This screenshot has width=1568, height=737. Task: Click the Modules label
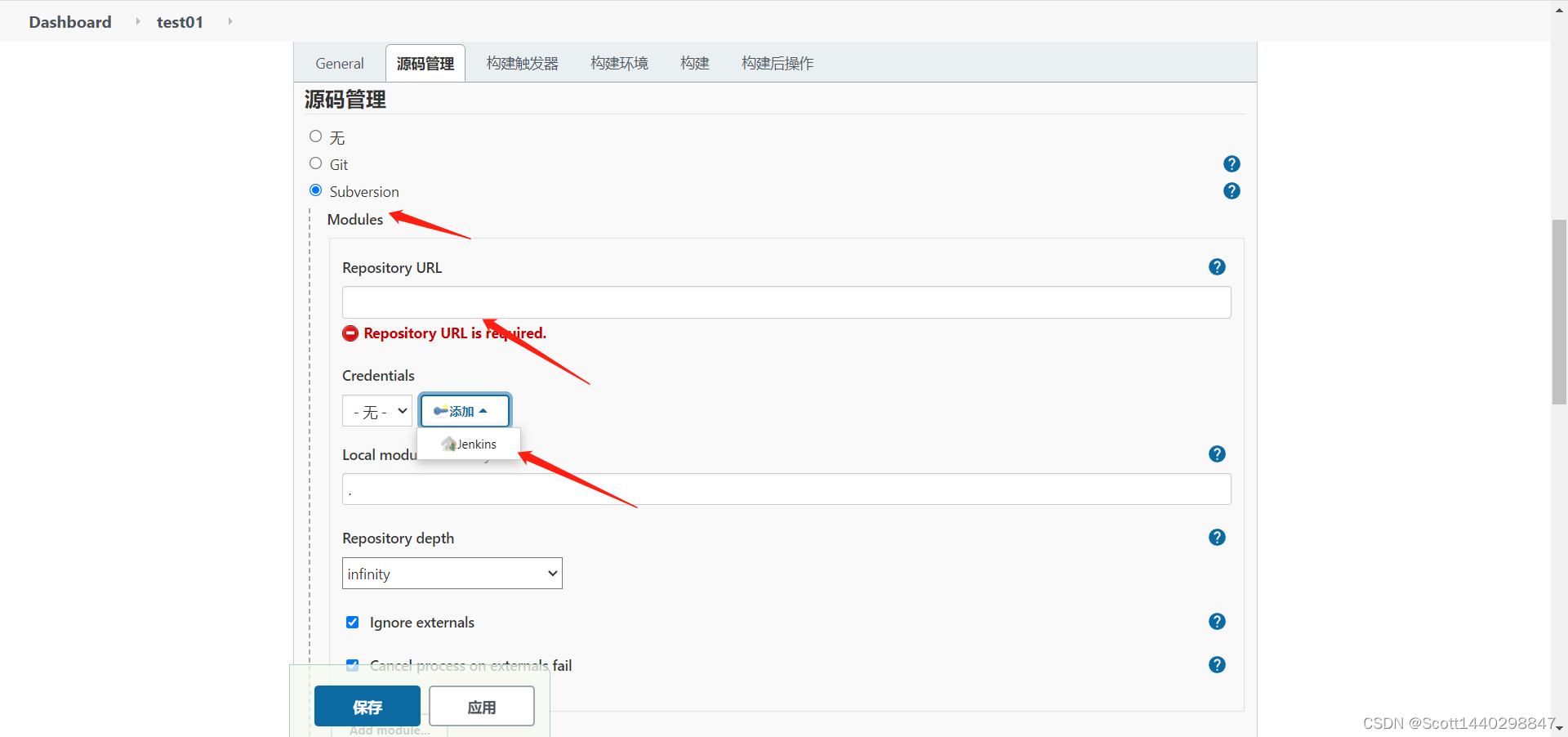355,220
